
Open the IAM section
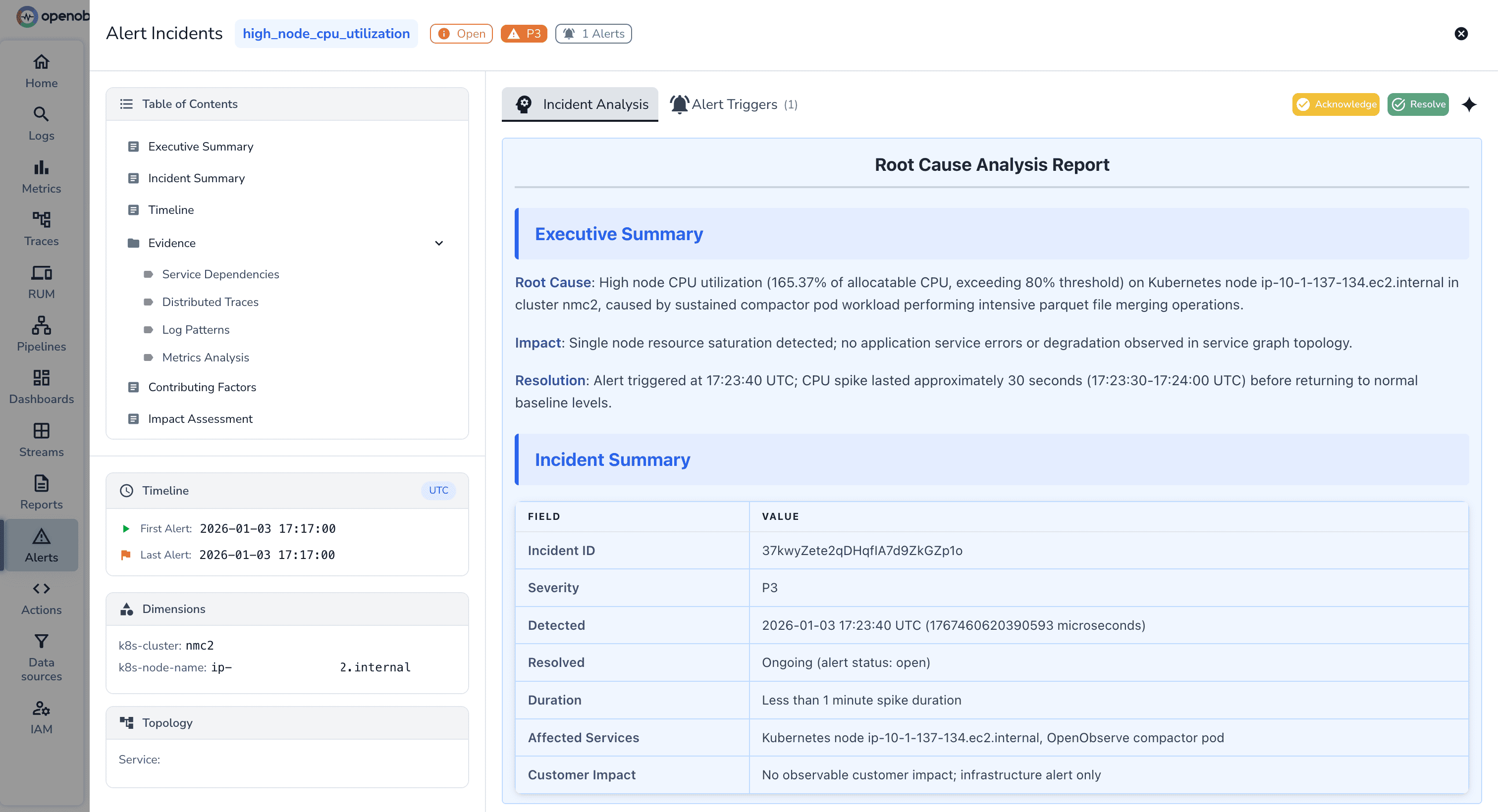point(41,716)
